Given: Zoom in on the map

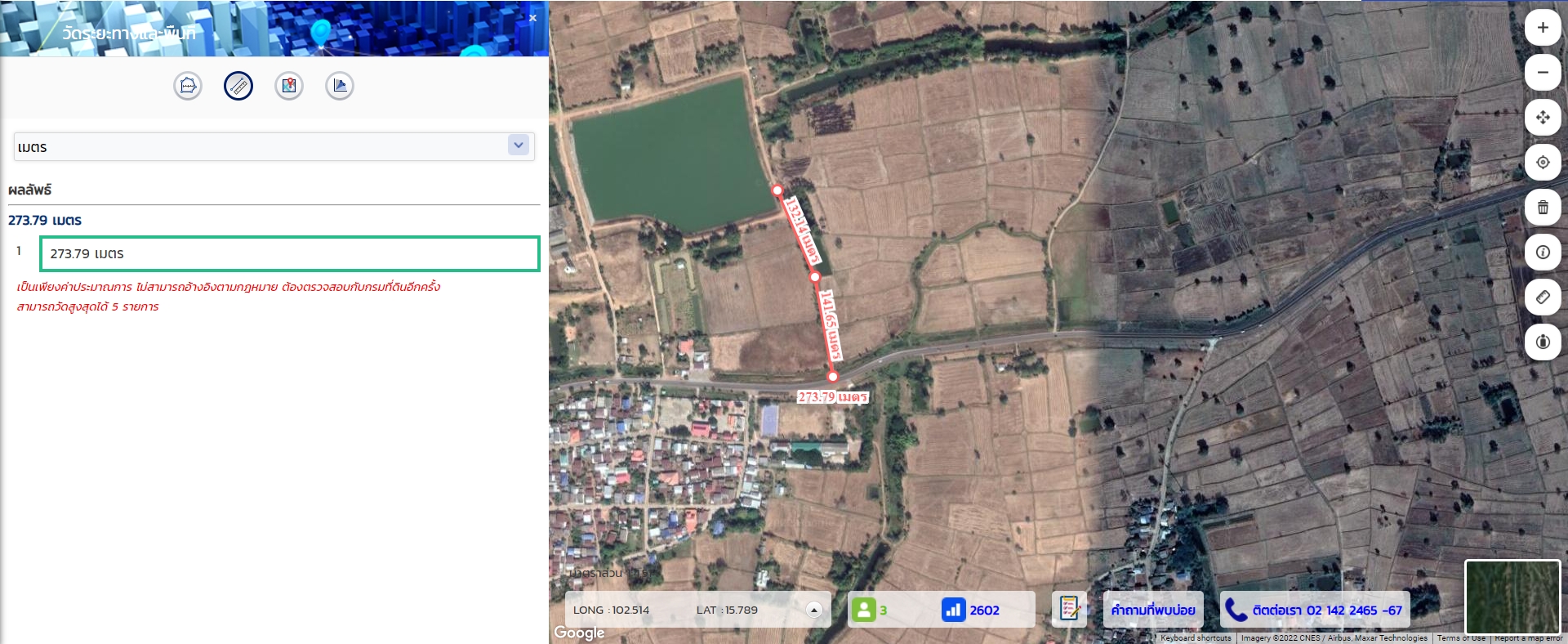Looking at the screenshot, I should pos(1543,28).
